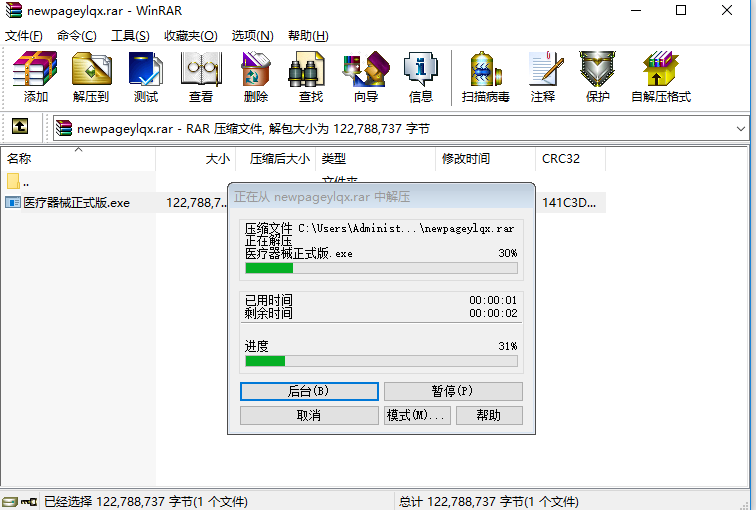Open the 收藏夹(O) menu
The width and height of the screenshot is (756, 510).
pyautogui.click(x=190, y=36)
